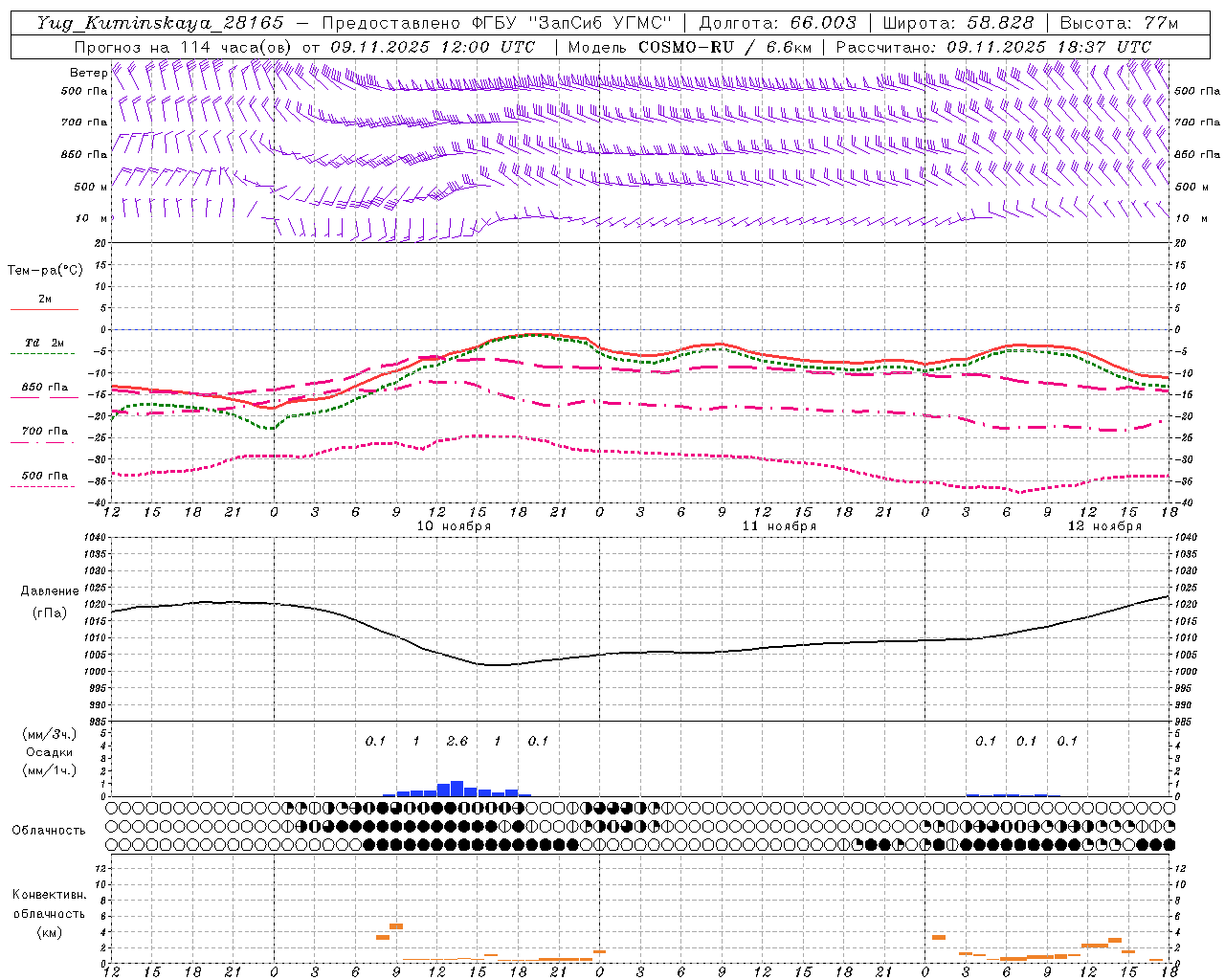Click the 700 гПа entry in temperature legend
The image size is (1225, 980).
[45, 431]
